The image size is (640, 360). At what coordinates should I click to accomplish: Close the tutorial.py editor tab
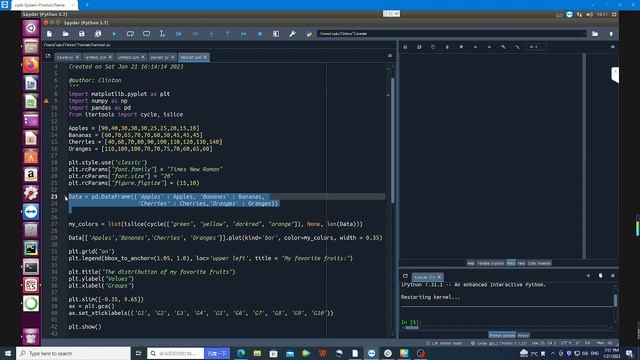(78, 57)
